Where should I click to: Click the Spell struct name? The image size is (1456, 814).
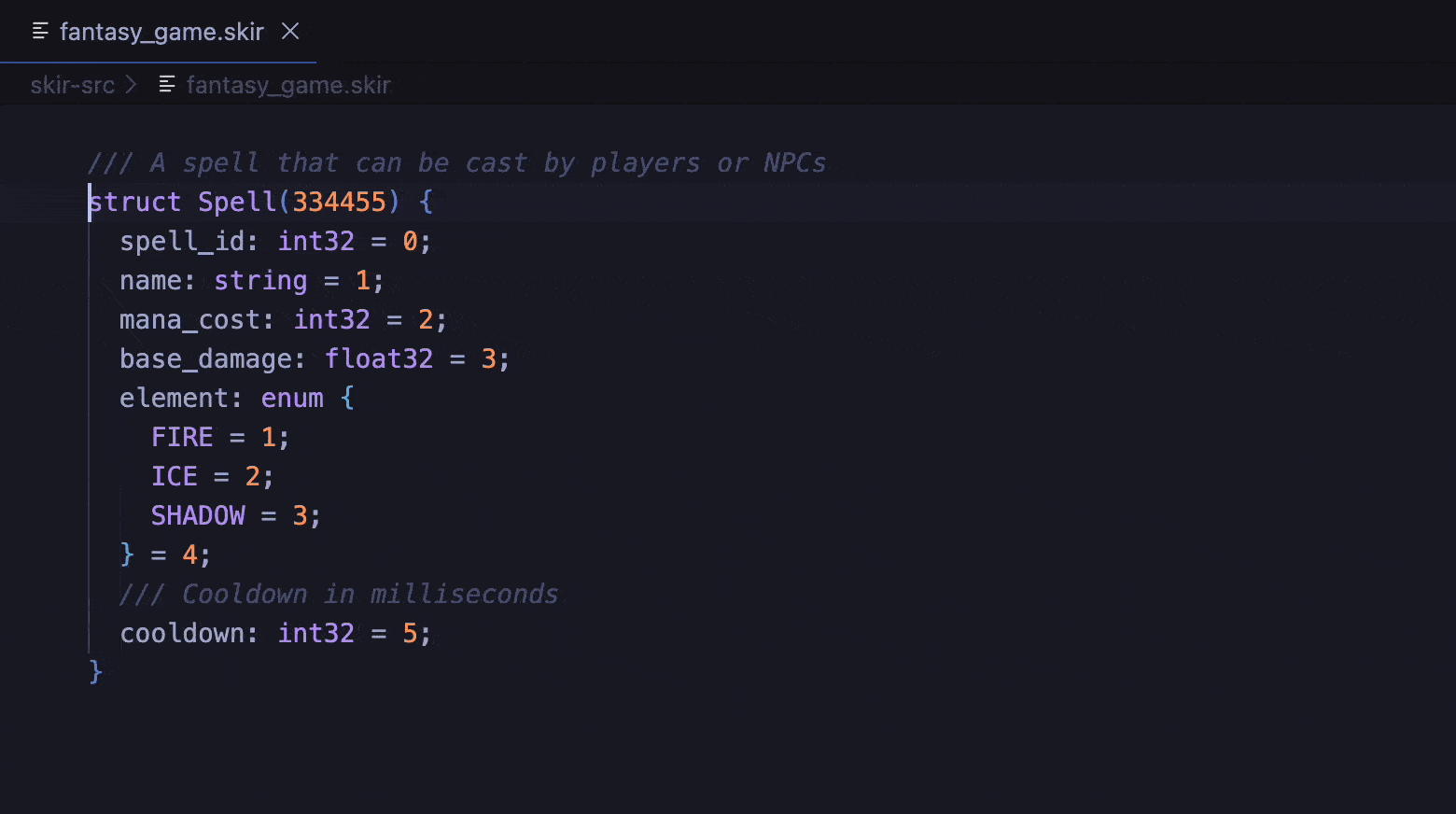click(237, 202)
